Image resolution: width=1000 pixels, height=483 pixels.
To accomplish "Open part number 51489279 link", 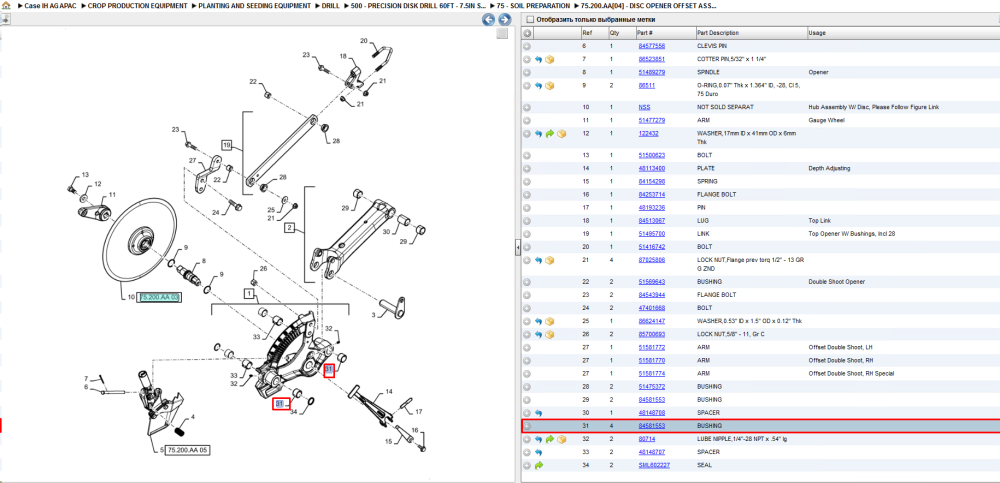I will [652, 73].
